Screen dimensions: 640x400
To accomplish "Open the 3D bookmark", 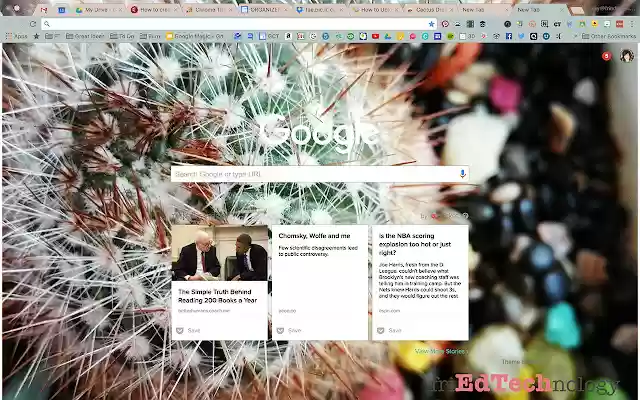I will click(467, 36).
